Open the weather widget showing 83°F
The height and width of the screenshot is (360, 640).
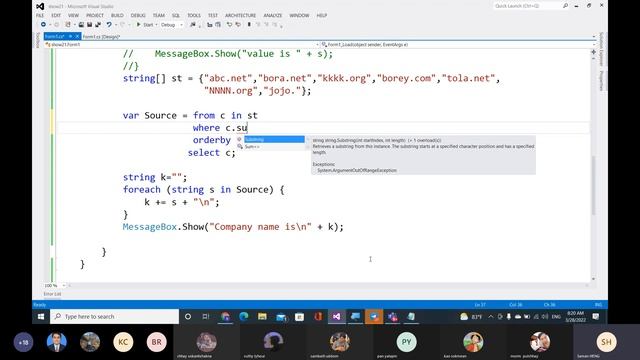pos(471,317)
